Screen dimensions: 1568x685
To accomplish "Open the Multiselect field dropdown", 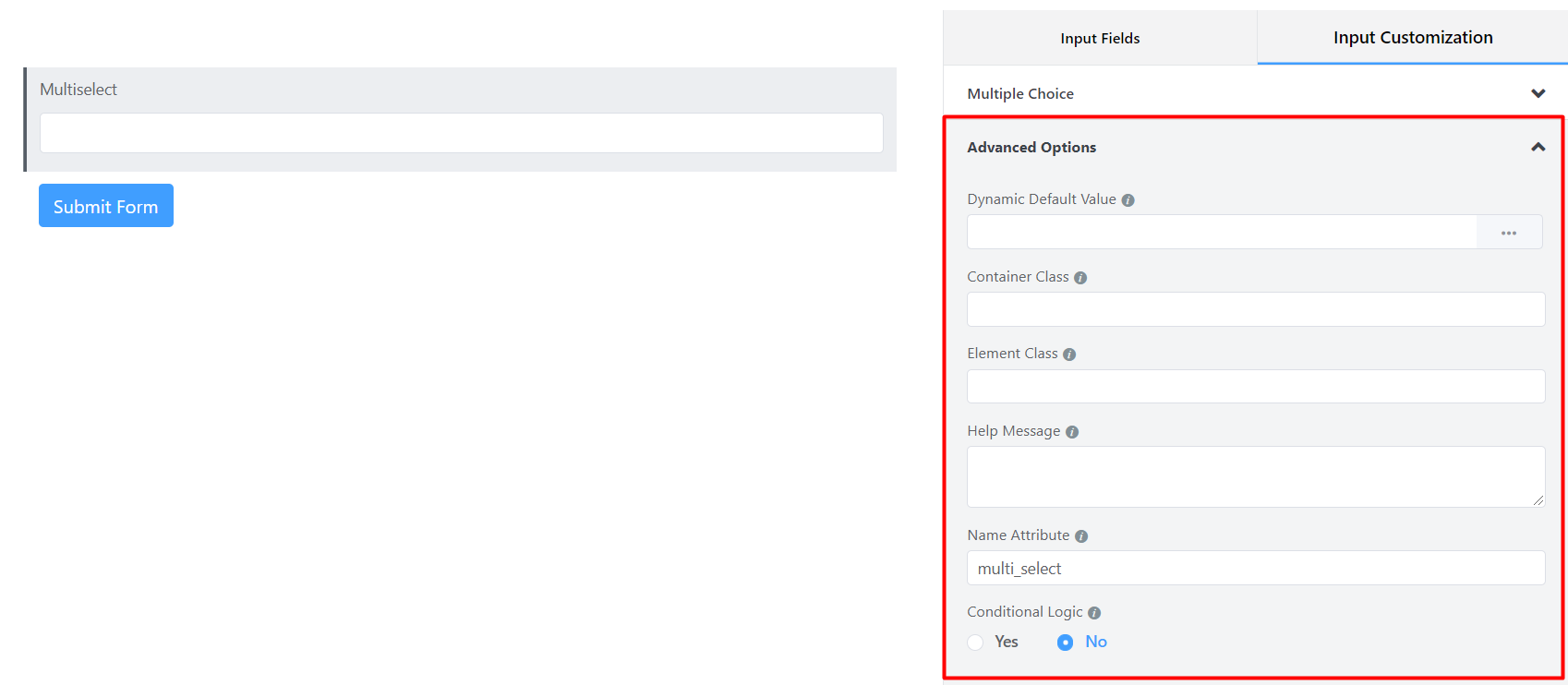I will click(461, 133).
